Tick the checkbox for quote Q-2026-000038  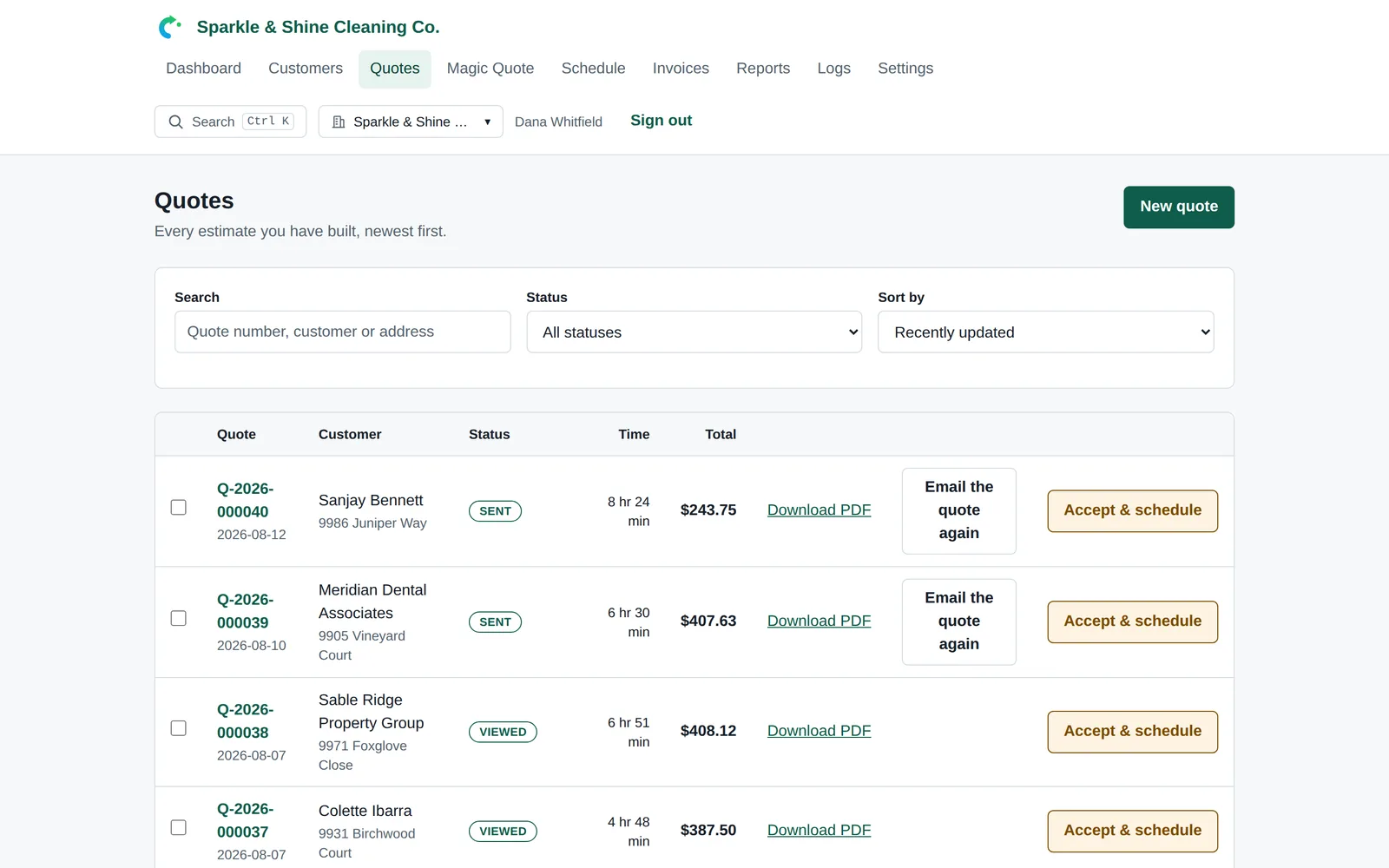point(179,728)
